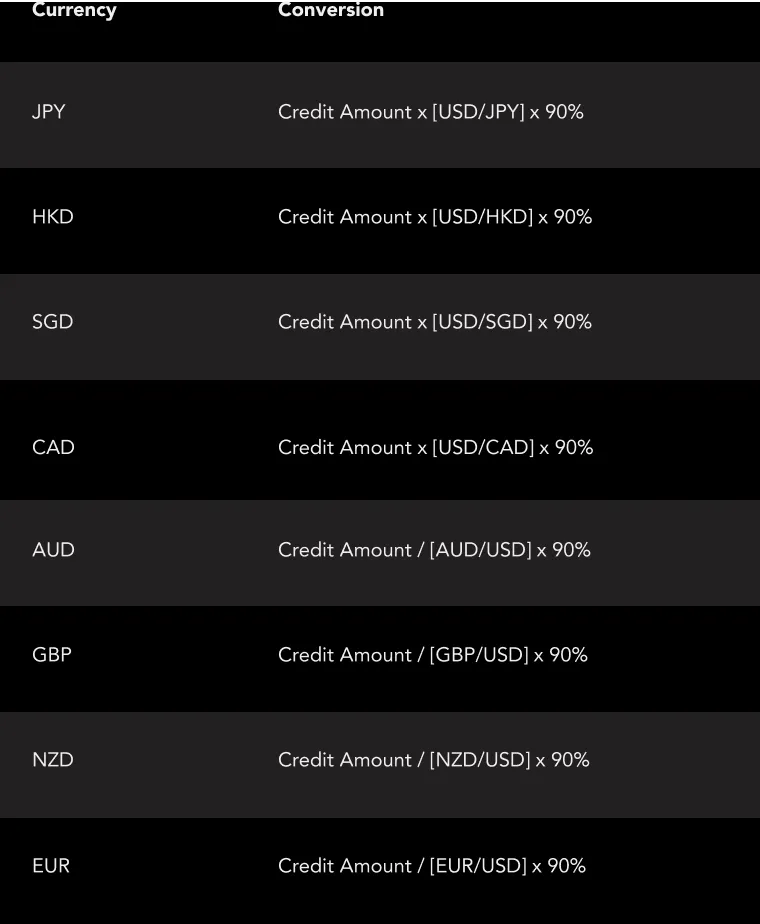Select the HKD currency cell
This screenshot has width=760, height=924.
(x=53, y=217)
